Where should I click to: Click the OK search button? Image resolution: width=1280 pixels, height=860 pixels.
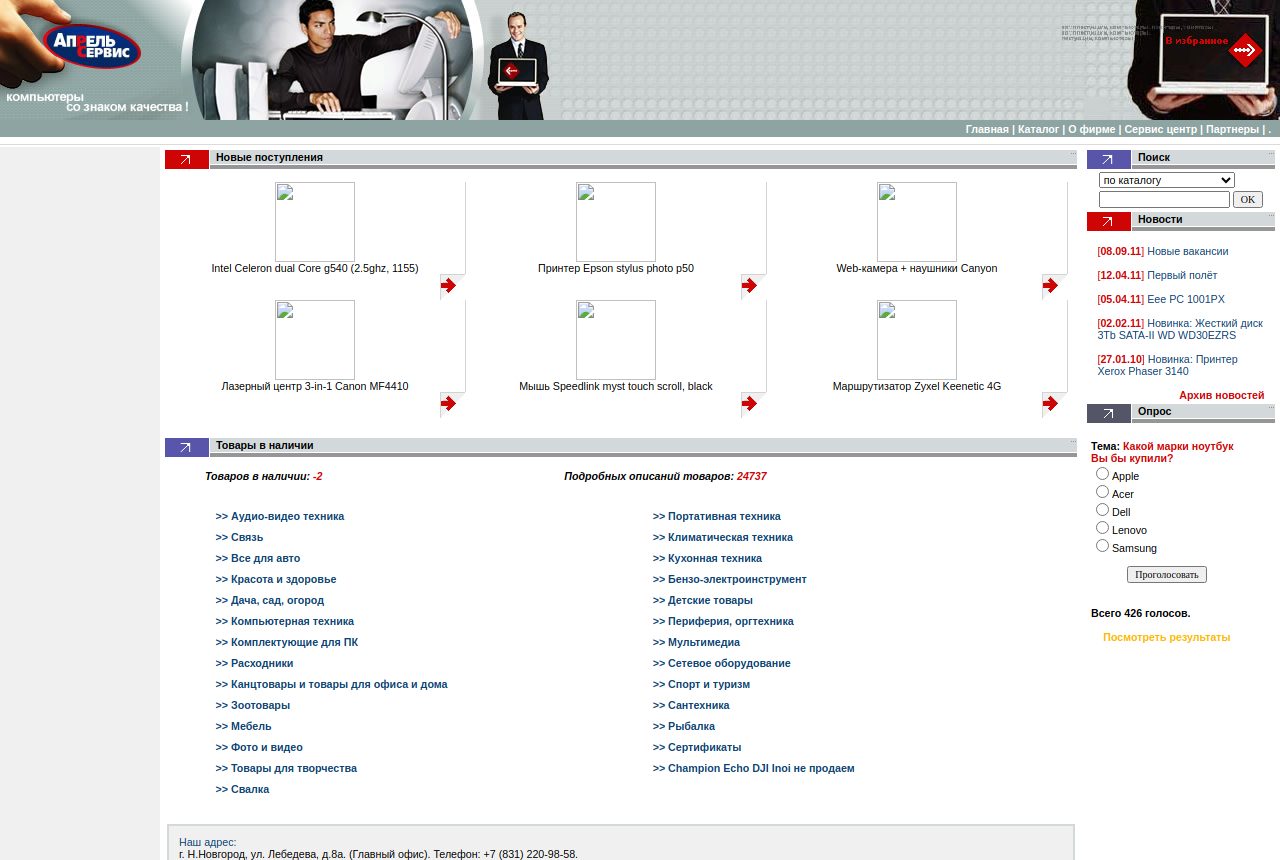(1248, 199)
